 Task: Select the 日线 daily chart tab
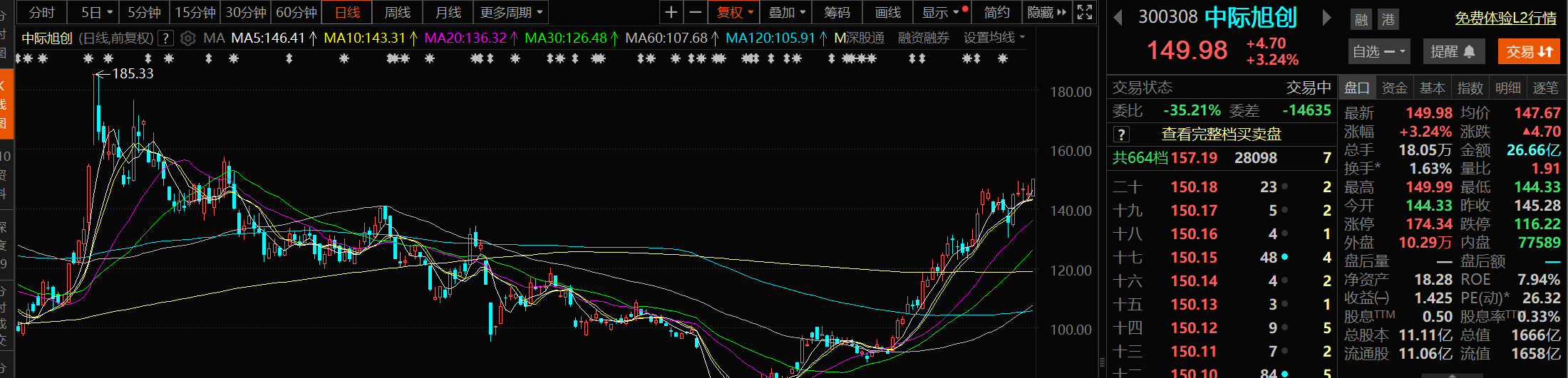pos(347,12)
